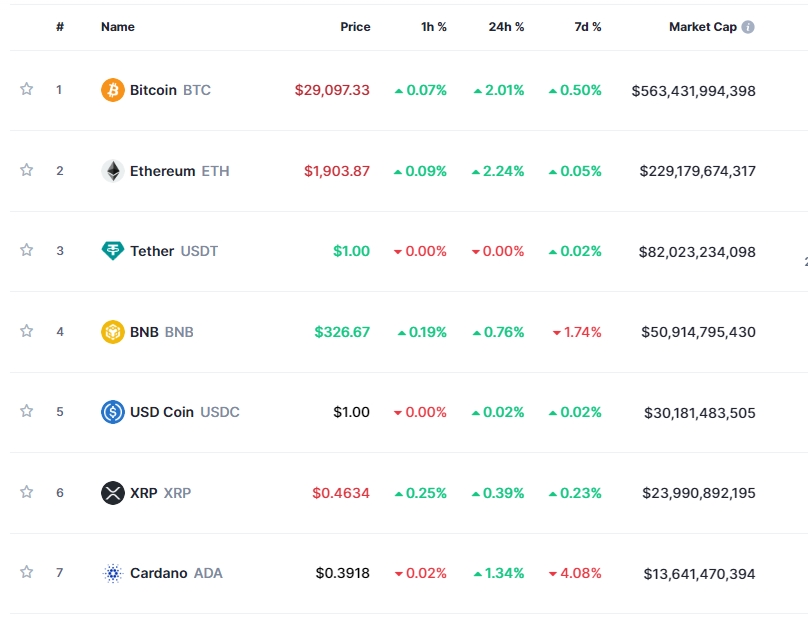Sort by 24h % column header
This screenshot has height=617, width=808.
point(506,27)
